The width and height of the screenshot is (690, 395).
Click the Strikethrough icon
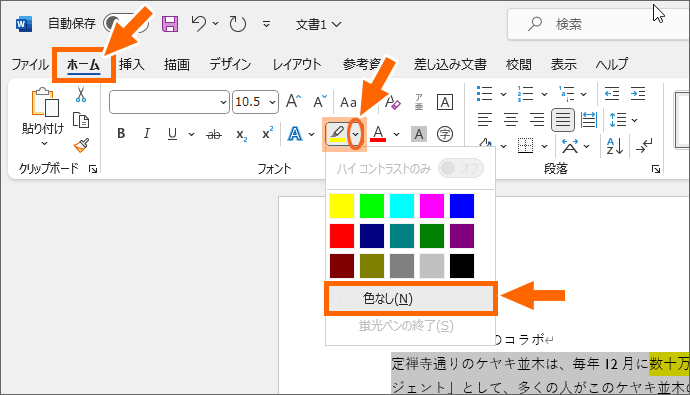[214, 134]
